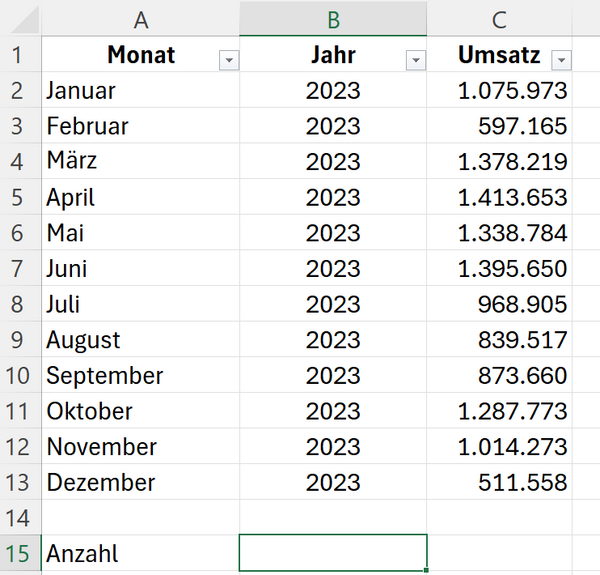Viewport: 600px width, 575px height.
Task: Click the cell containing Januar
Action: click(141, 90)
